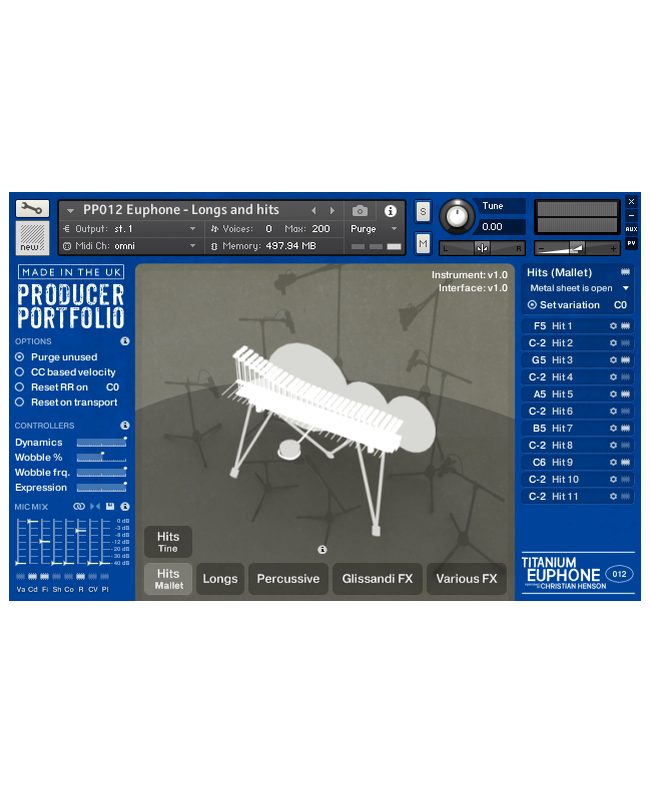Click the chip load icon for Hit 3
The height and width of the screenshot is (794, 650).
[627, 360]
